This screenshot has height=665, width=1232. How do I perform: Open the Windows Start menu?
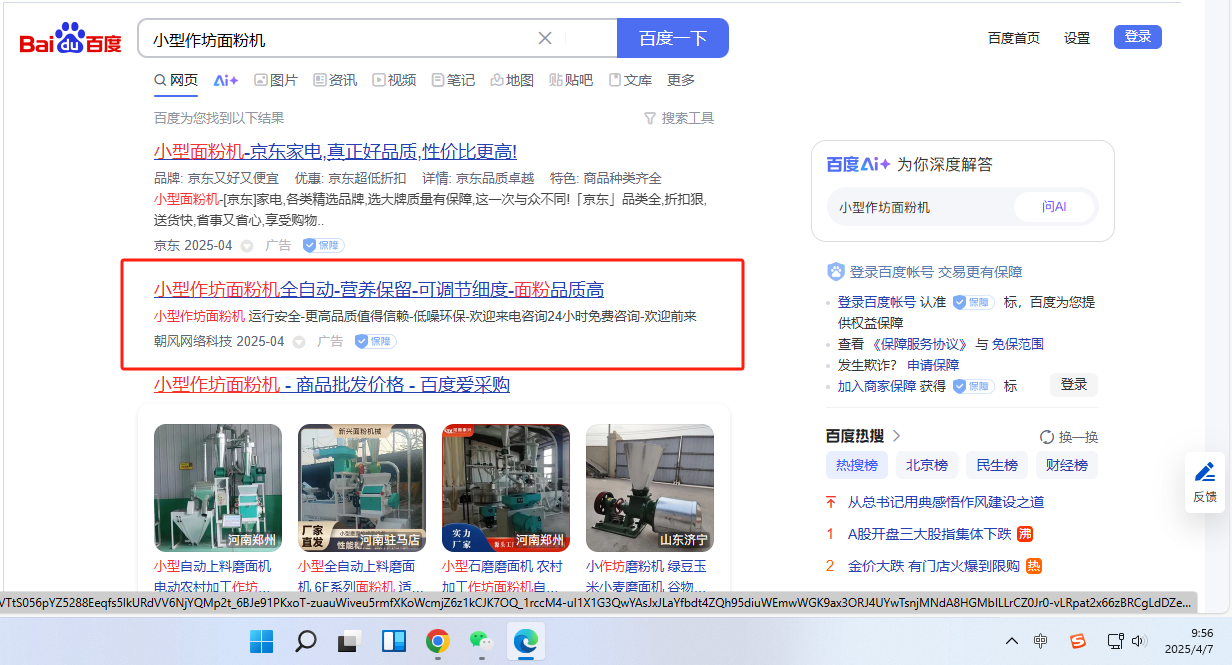261,640
